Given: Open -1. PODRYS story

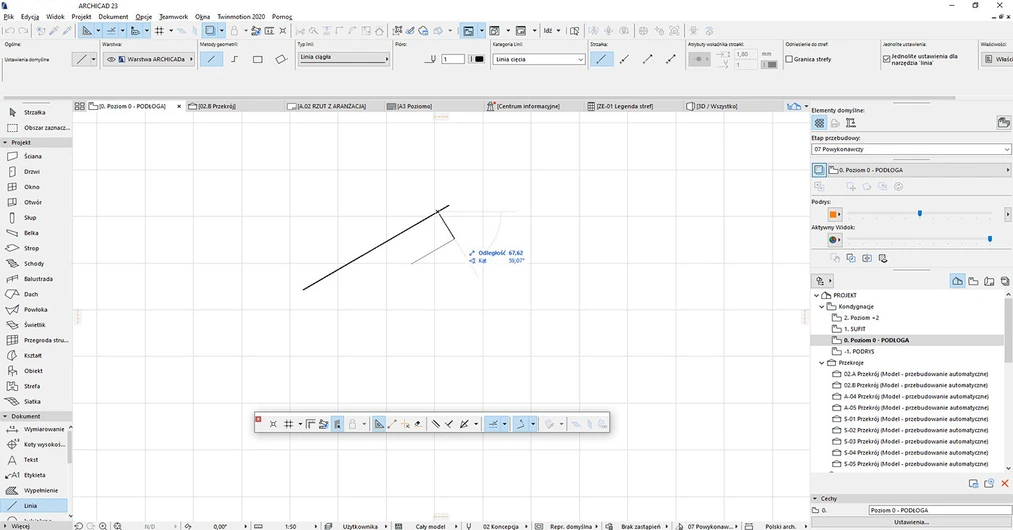Looking at the screenshot, I should tap(859, 352).
